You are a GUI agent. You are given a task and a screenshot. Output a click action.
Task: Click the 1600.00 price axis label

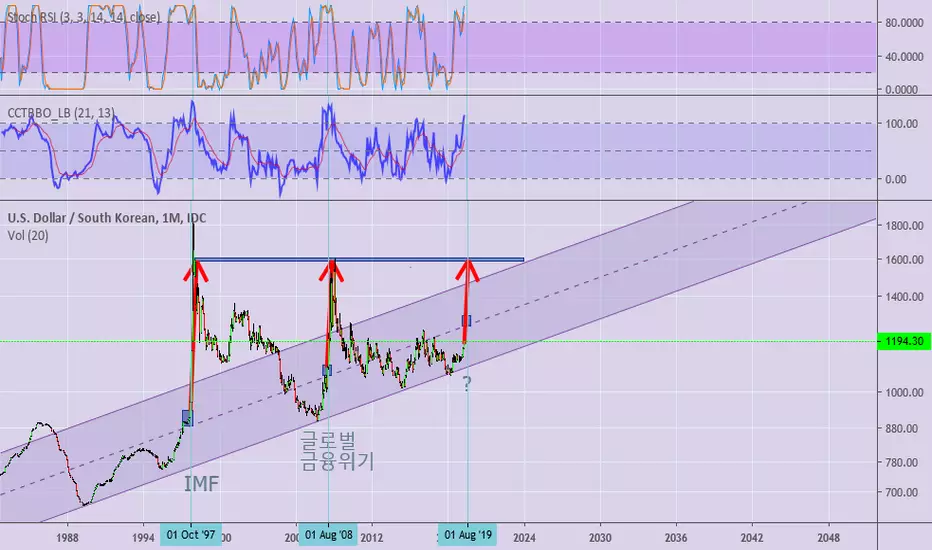pos(904,260)
